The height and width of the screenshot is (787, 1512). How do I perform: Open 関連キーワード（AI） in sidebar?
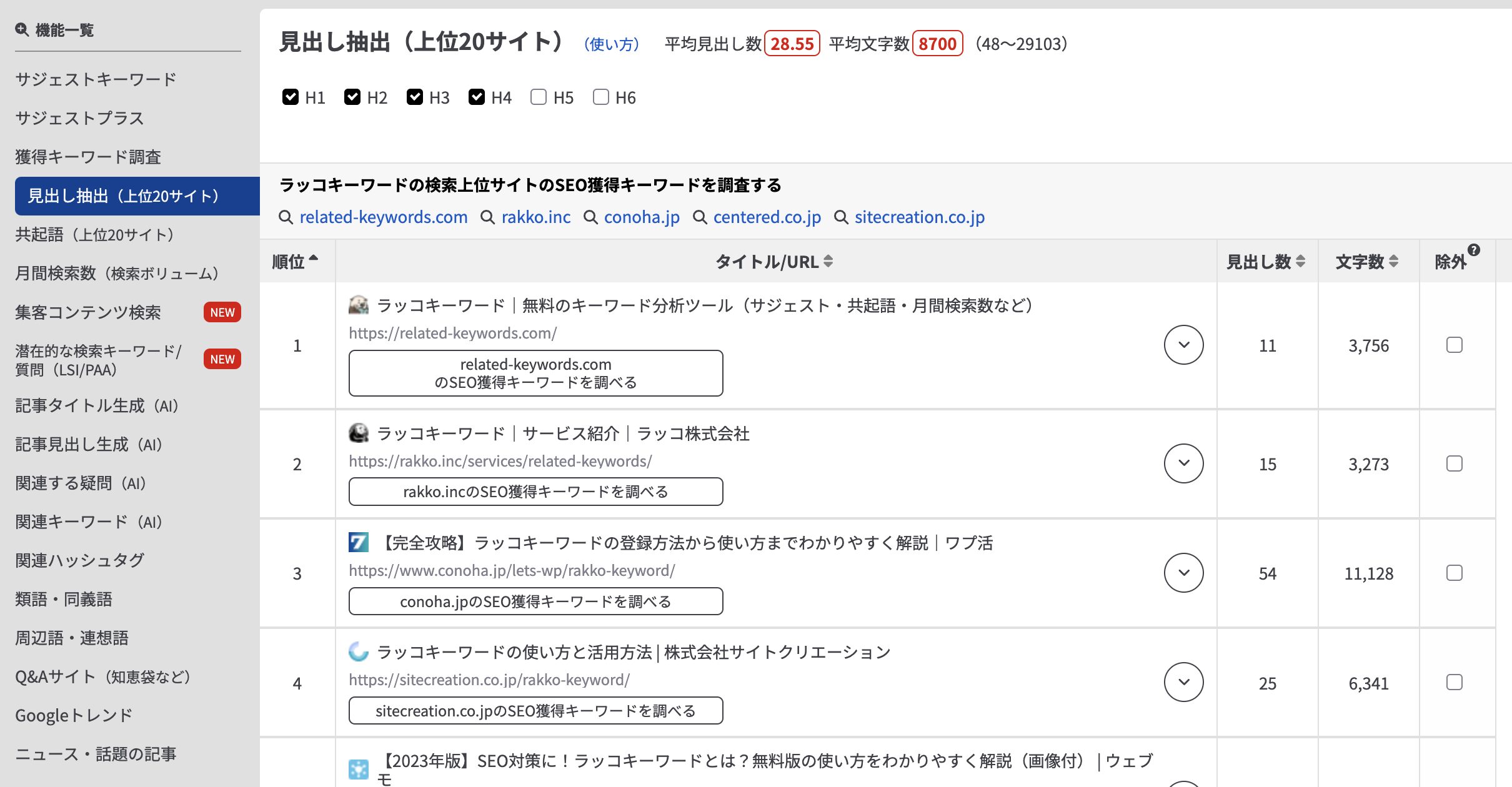pyautogui.click(x=91, y=522)
